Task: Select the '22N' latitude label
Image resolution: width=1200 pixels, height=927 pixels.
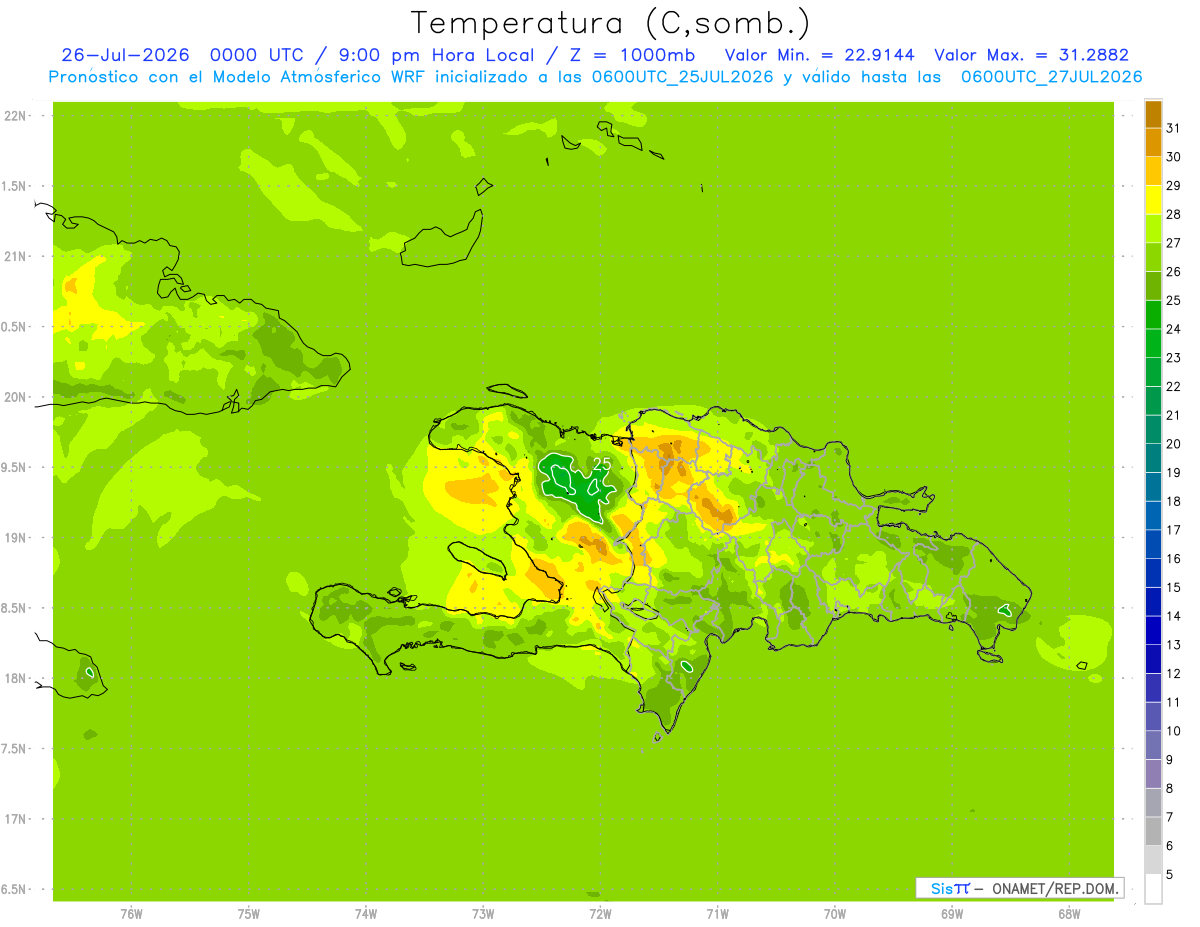Action: coord(14,116)
